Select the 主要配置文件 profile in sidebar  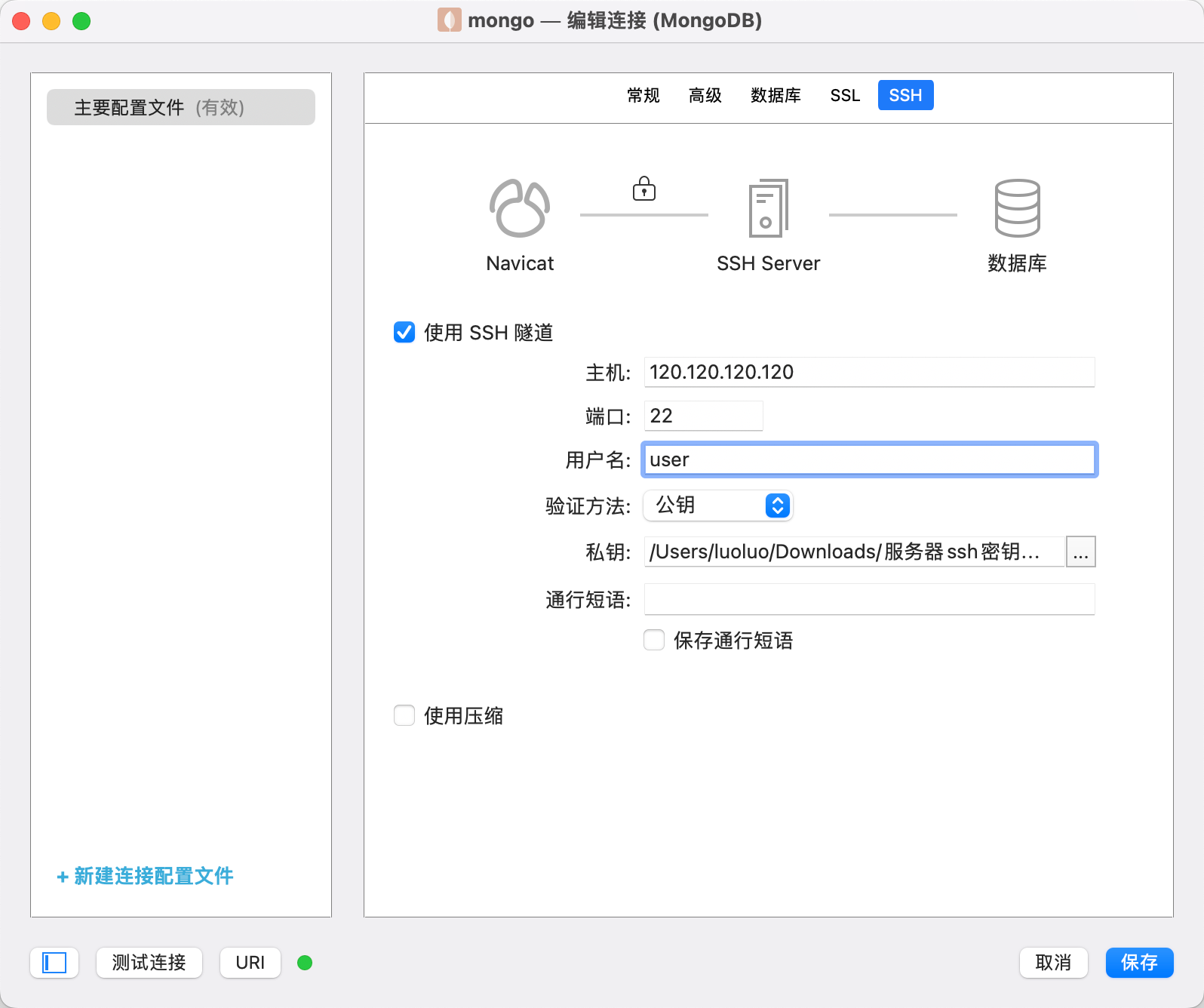click(181, 107)
